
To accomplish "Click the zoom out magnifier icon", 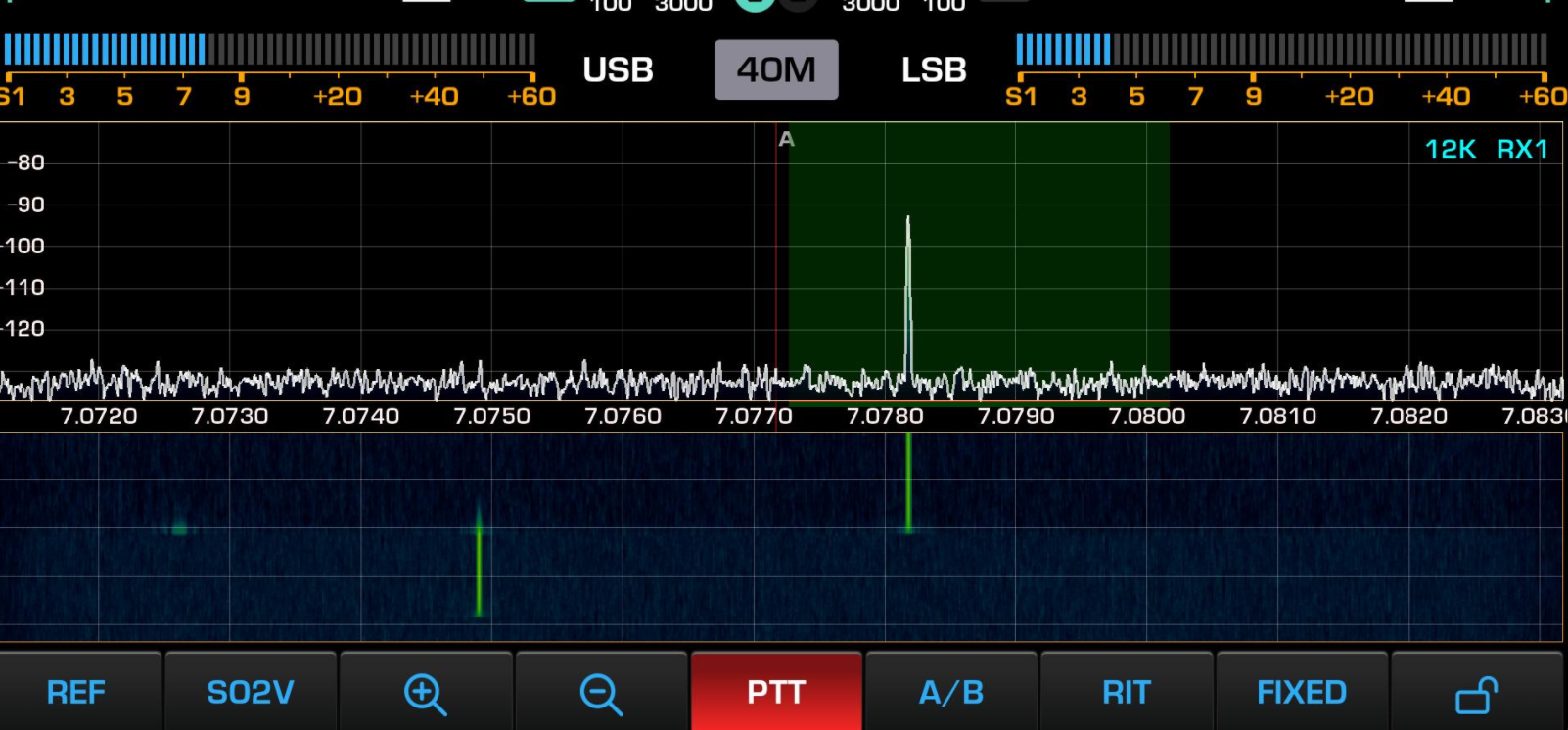I will [600, 693].
